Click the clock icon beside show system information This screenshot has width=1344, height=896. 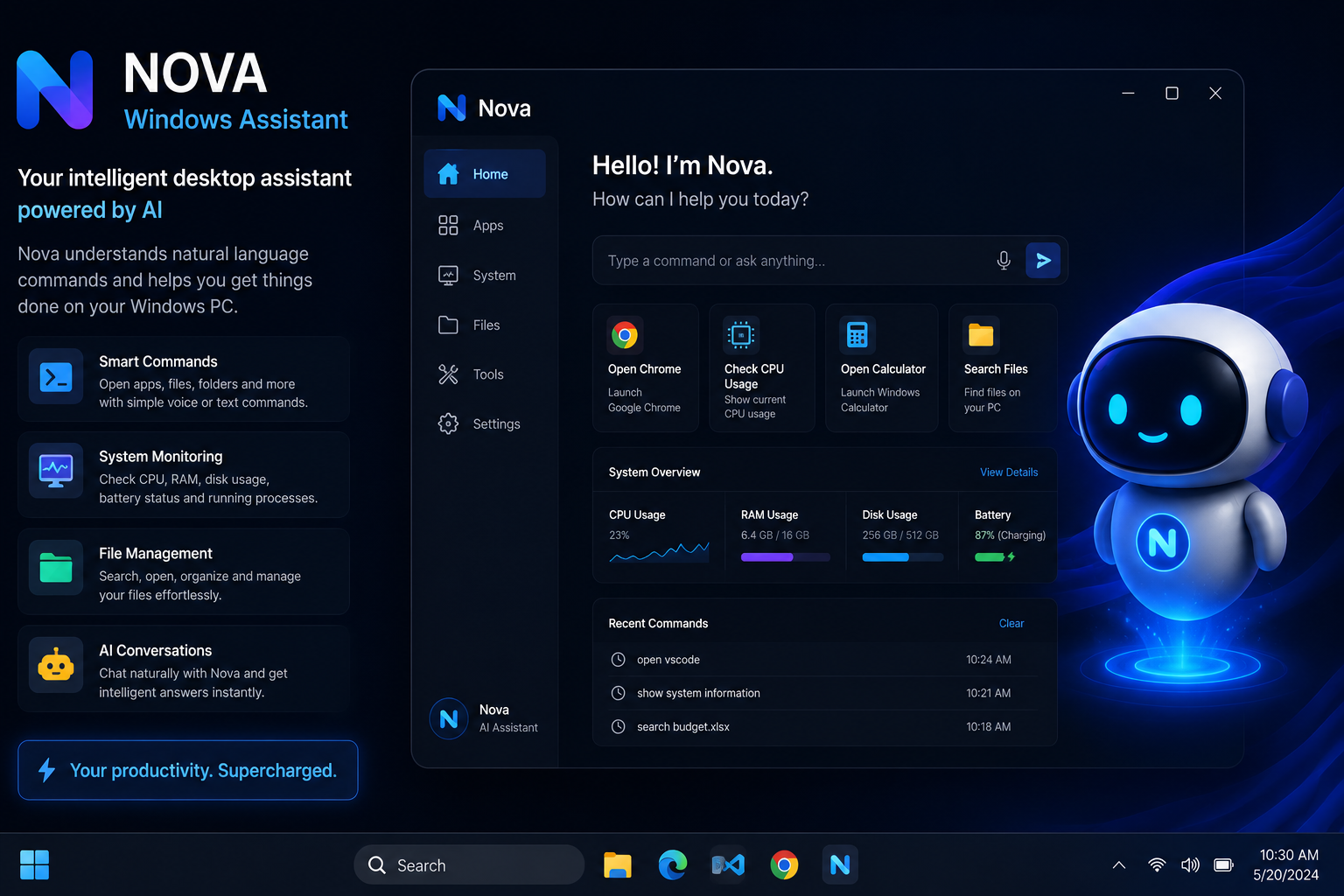point(618,693)
